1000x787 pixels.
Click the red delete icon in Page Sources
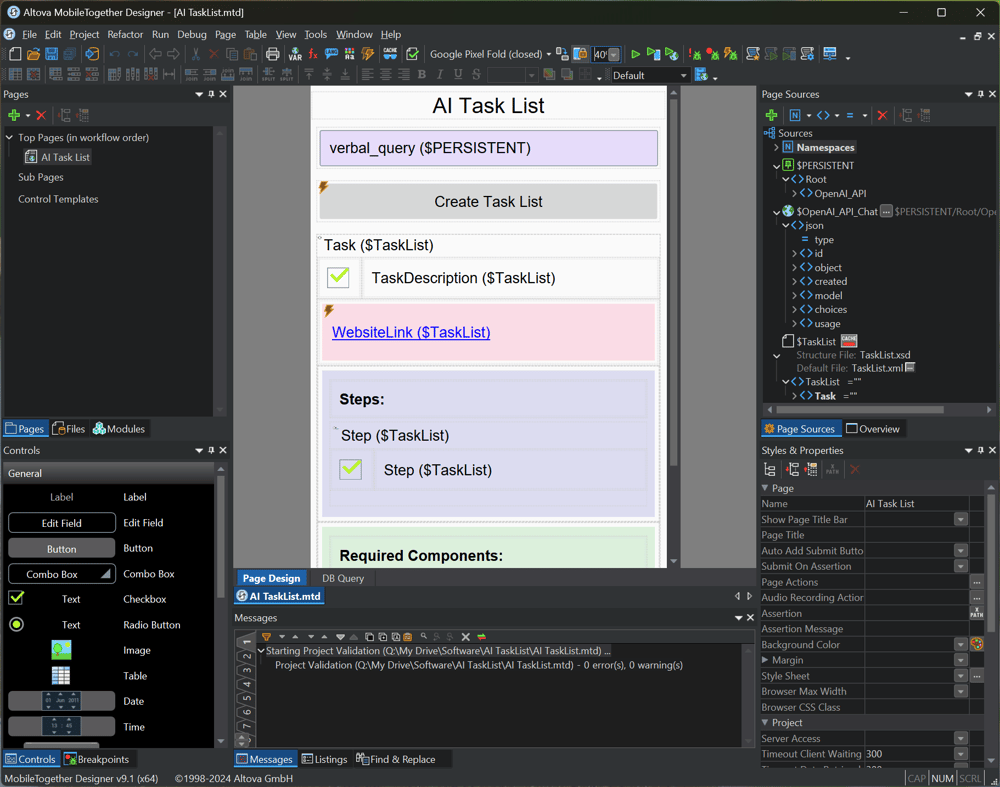882,115
